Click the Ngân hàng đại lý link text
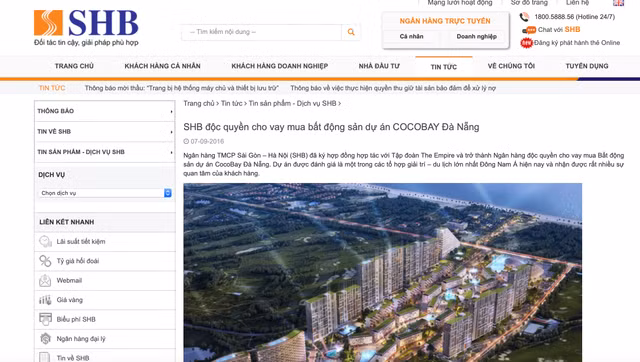640x362 pixels. [81, 339]
